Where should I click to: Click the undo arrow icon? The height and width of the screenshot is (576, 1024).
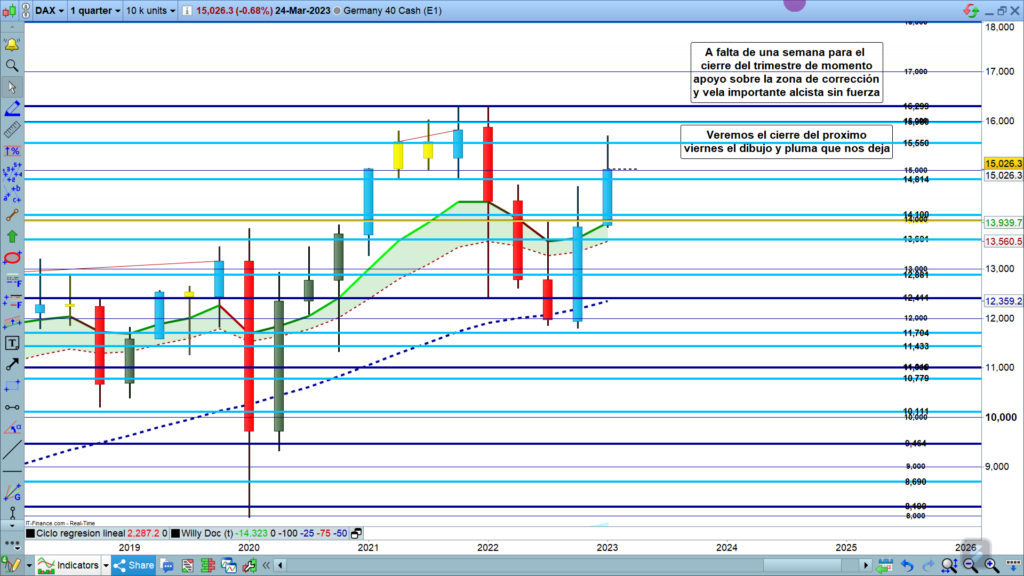(906, 566)
